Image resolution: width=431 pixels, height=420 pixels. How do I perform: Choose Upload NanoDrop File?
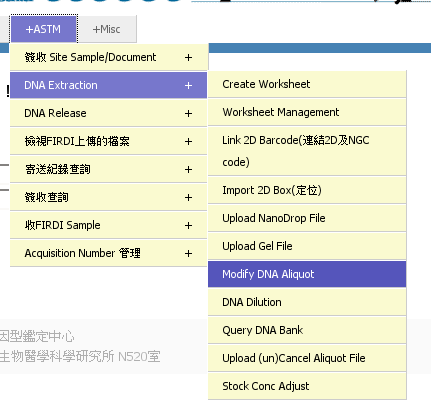307,218
